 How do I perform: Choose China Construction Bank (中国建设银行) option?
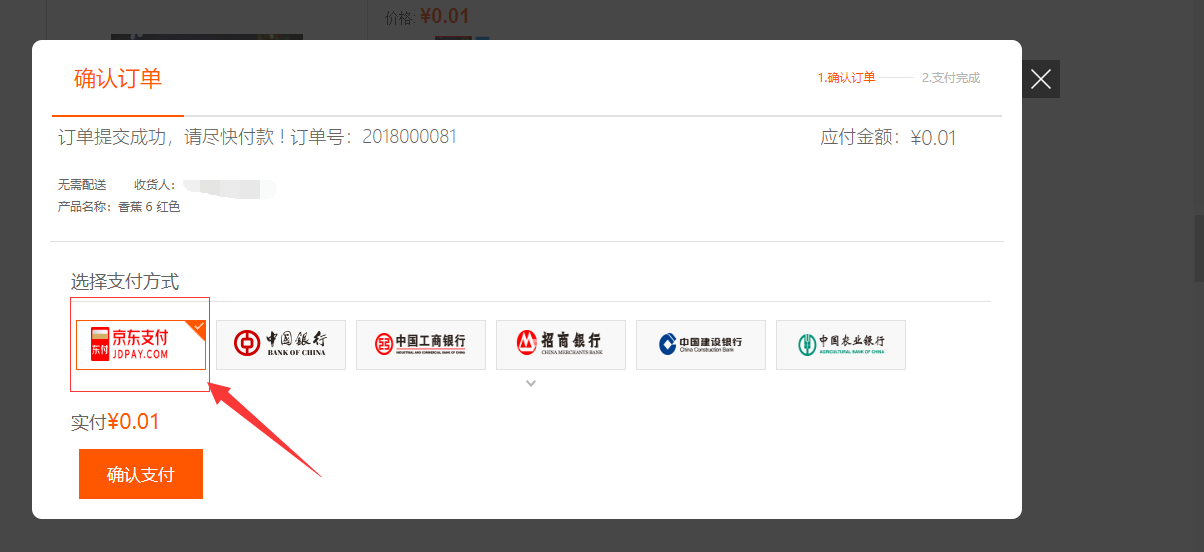(701, 345)
